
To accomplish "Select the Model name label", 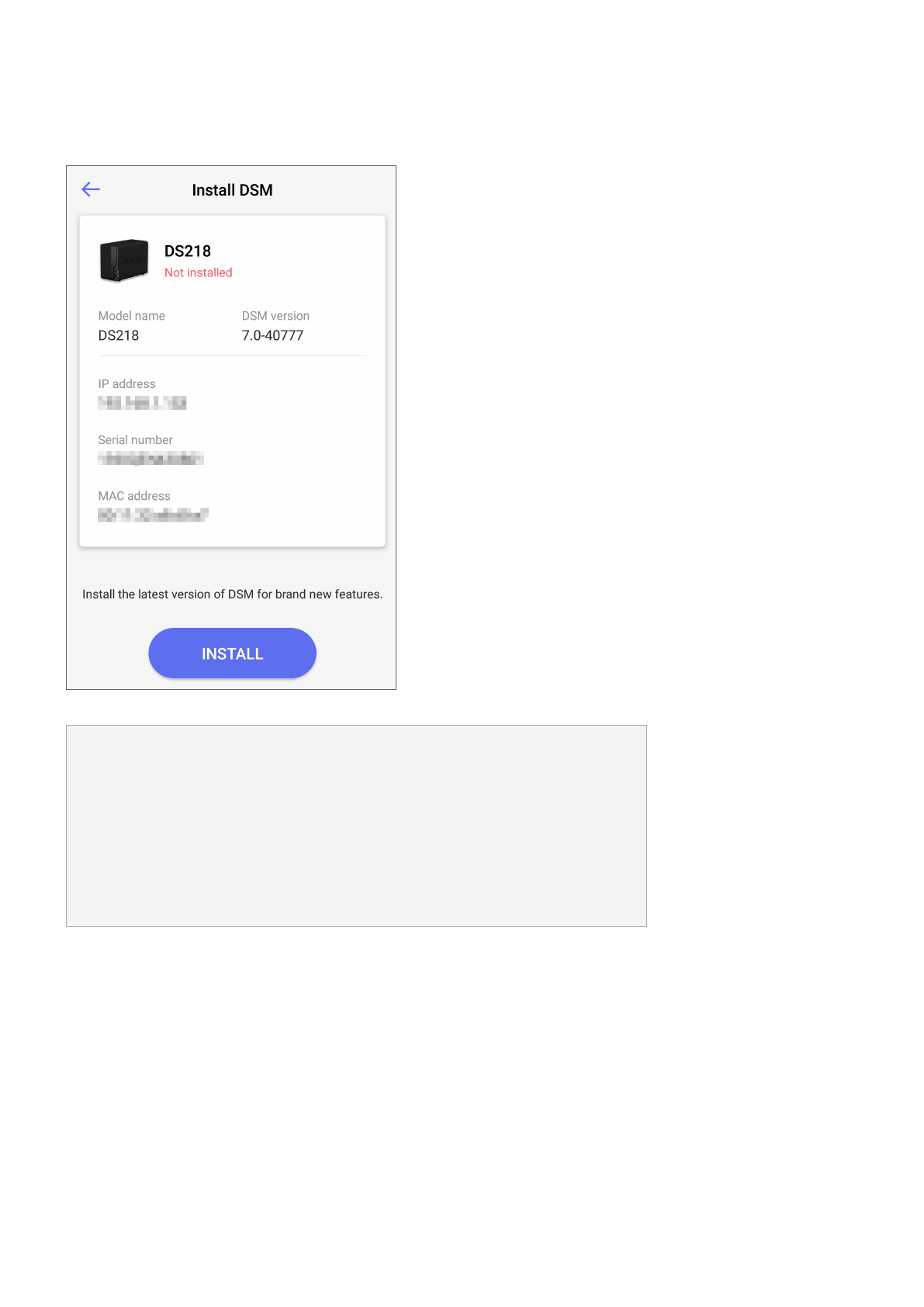I will 132,316.
